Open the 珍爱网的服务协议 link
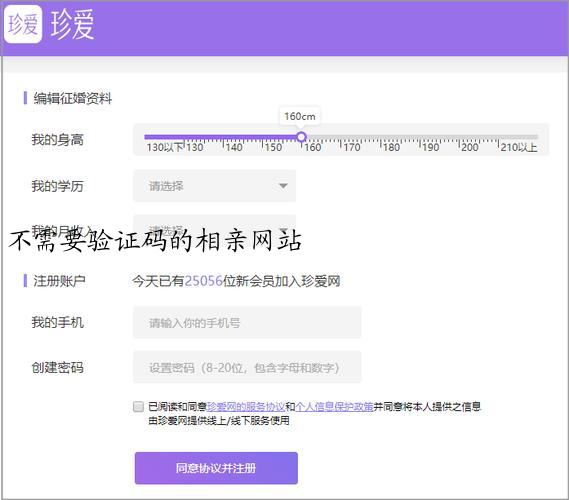The image size is (569, 500). 246,407
